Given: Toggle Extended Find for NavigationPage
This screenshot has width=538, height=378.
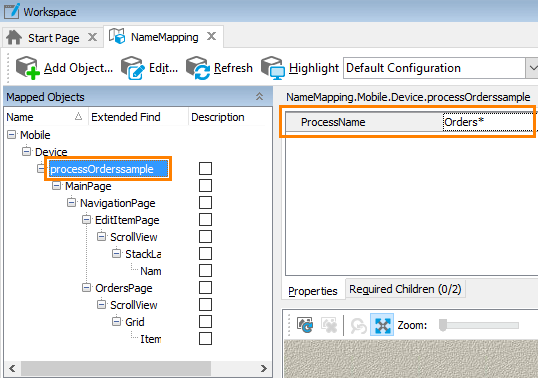Looking at the screenshot, I should click(x=205, y=202).
